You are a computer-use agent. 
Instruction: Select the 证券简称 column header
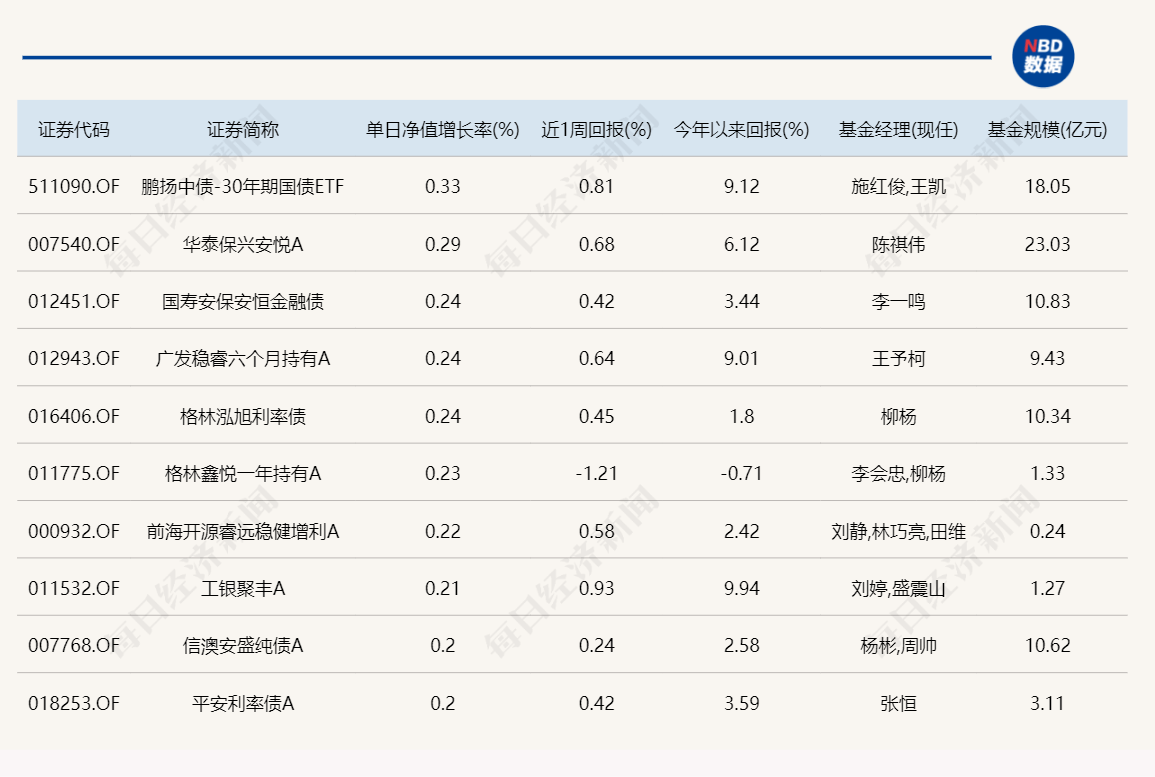coord(243,130)
